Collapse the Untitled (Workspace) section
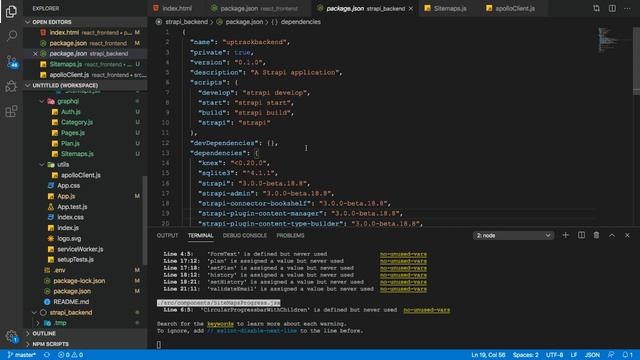 point(86,85)
